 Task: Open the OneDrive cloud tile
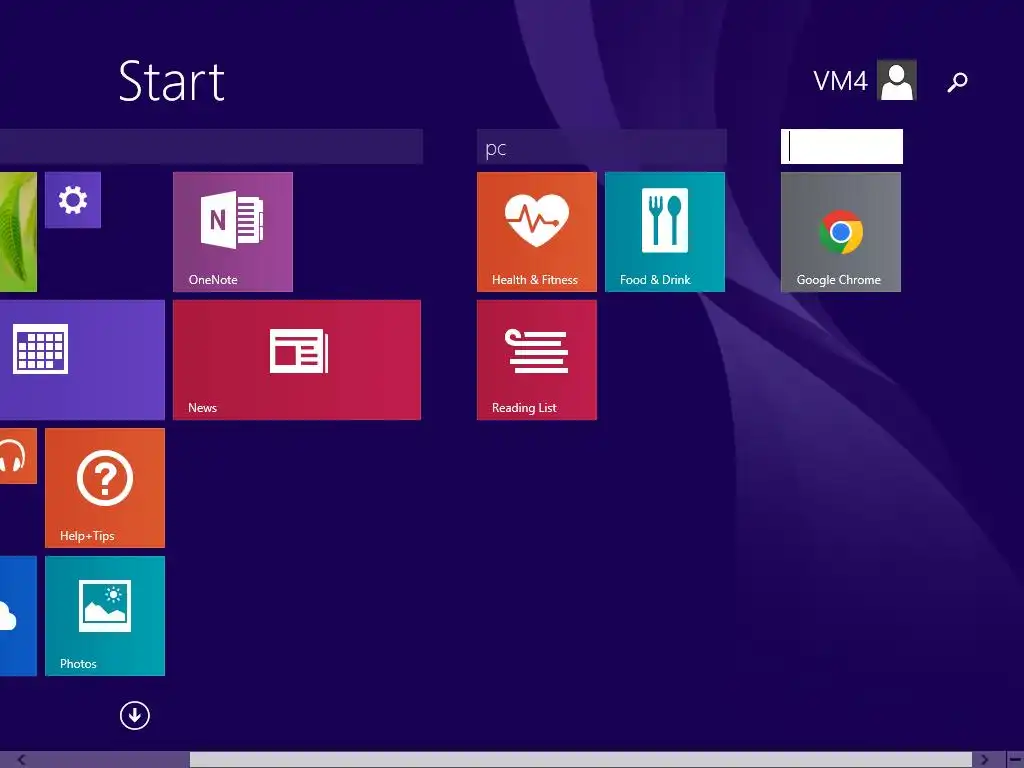point(18,616)
